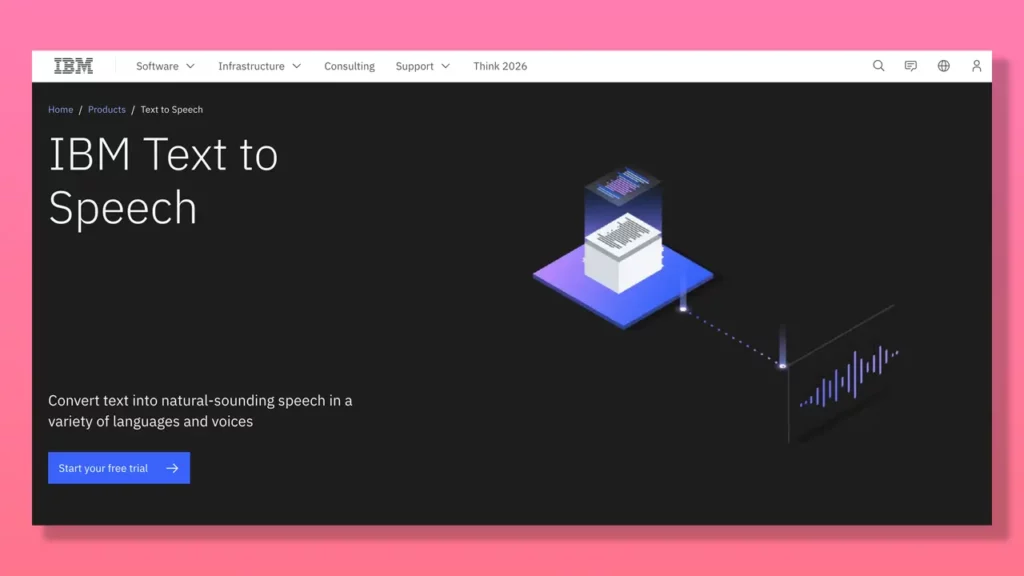Expand the Infrastructure dropdown chevron
Screen dimensions: 1024x576
[x=297, y=66]
